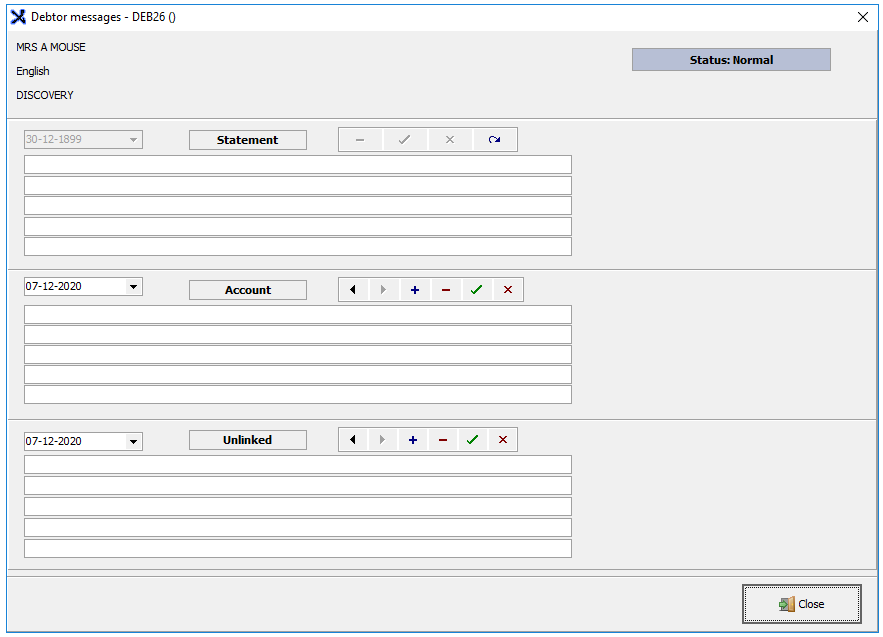
Task: Delete Account message using the minus icon
Action: tap(446, 290)
